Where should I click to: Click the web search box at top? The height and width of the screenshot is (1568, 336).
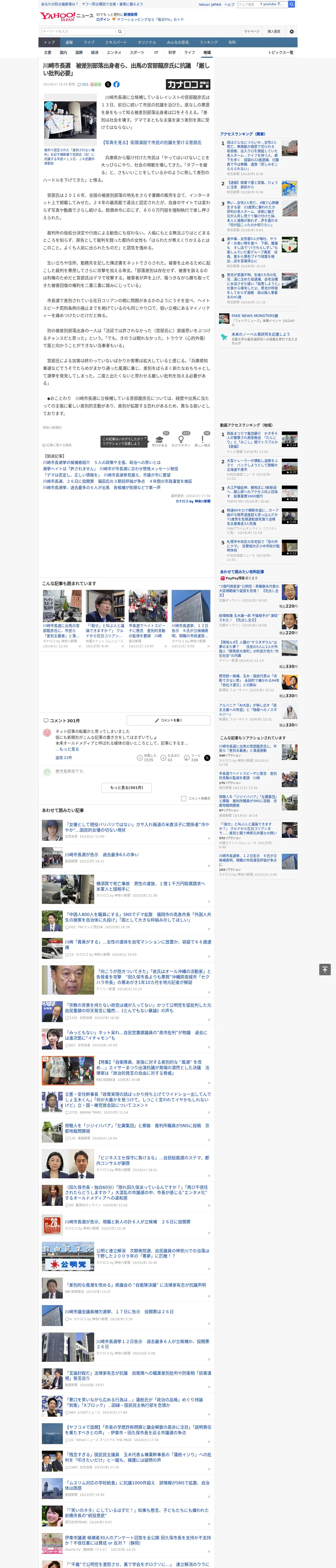point(263,4)
